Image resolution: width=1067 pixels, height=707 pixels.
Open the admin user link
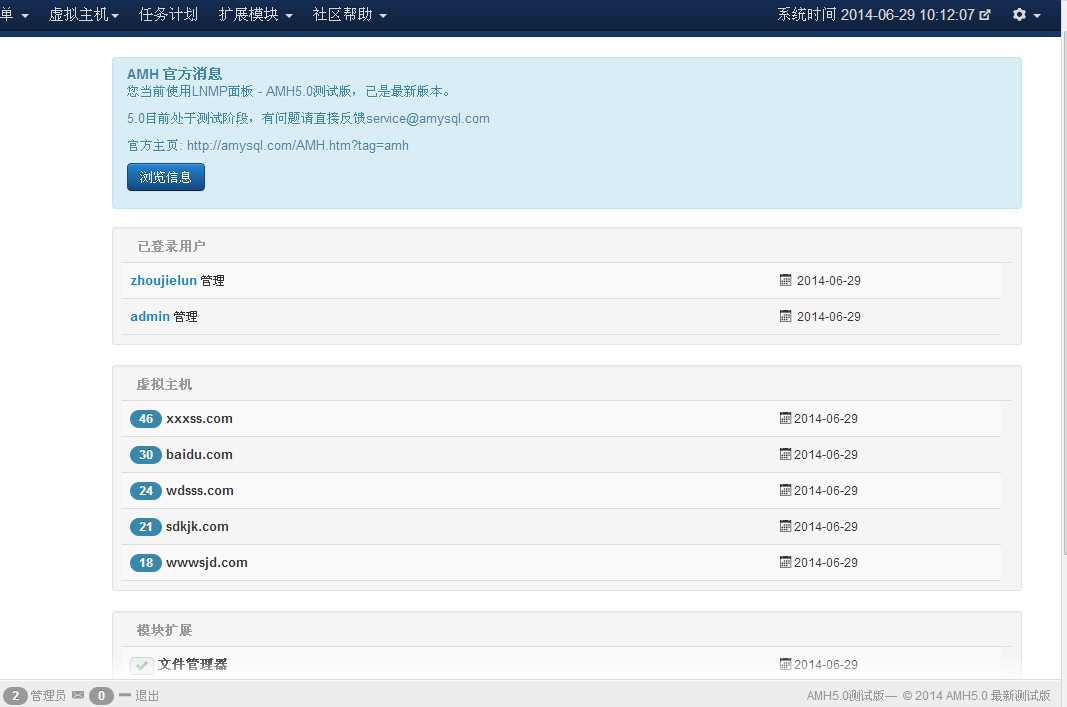150,317
